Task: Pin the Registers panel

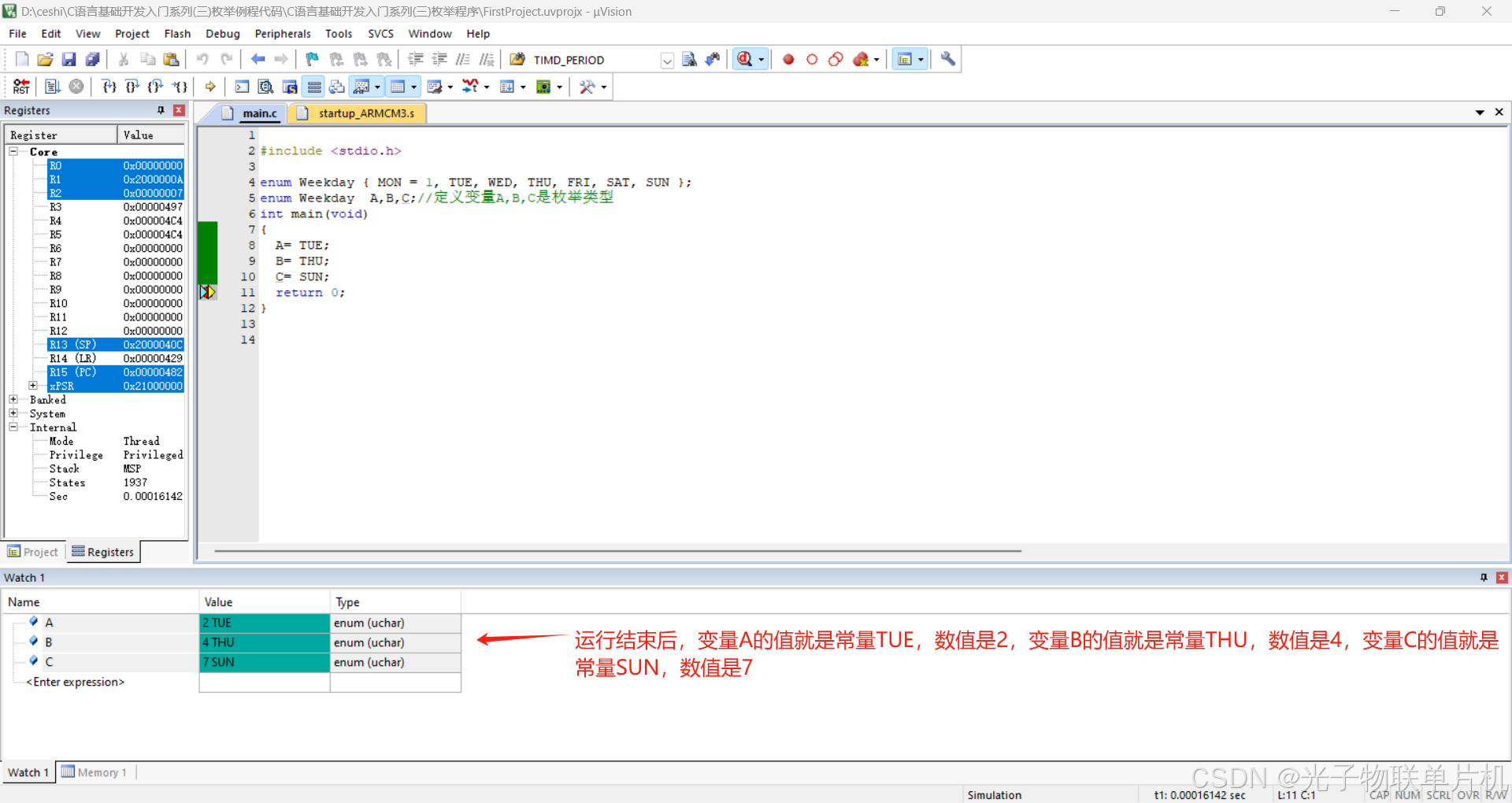Action: pos(161,110)
